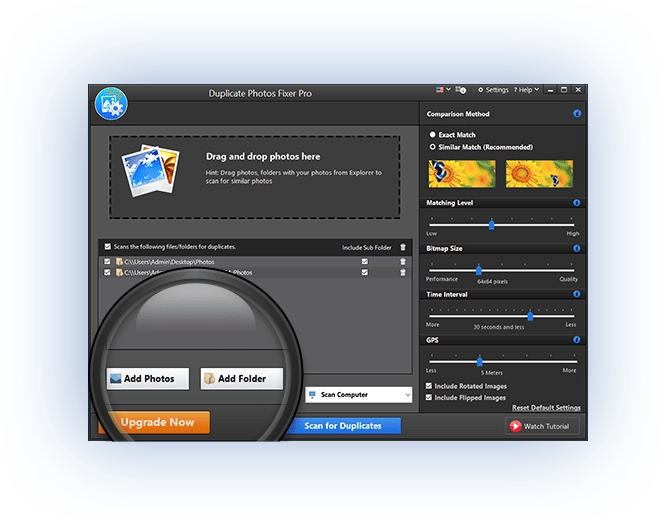This screenshot has height=523, width=665.
Task: Click the Add Folder button
Action: (x=242, y=378)
